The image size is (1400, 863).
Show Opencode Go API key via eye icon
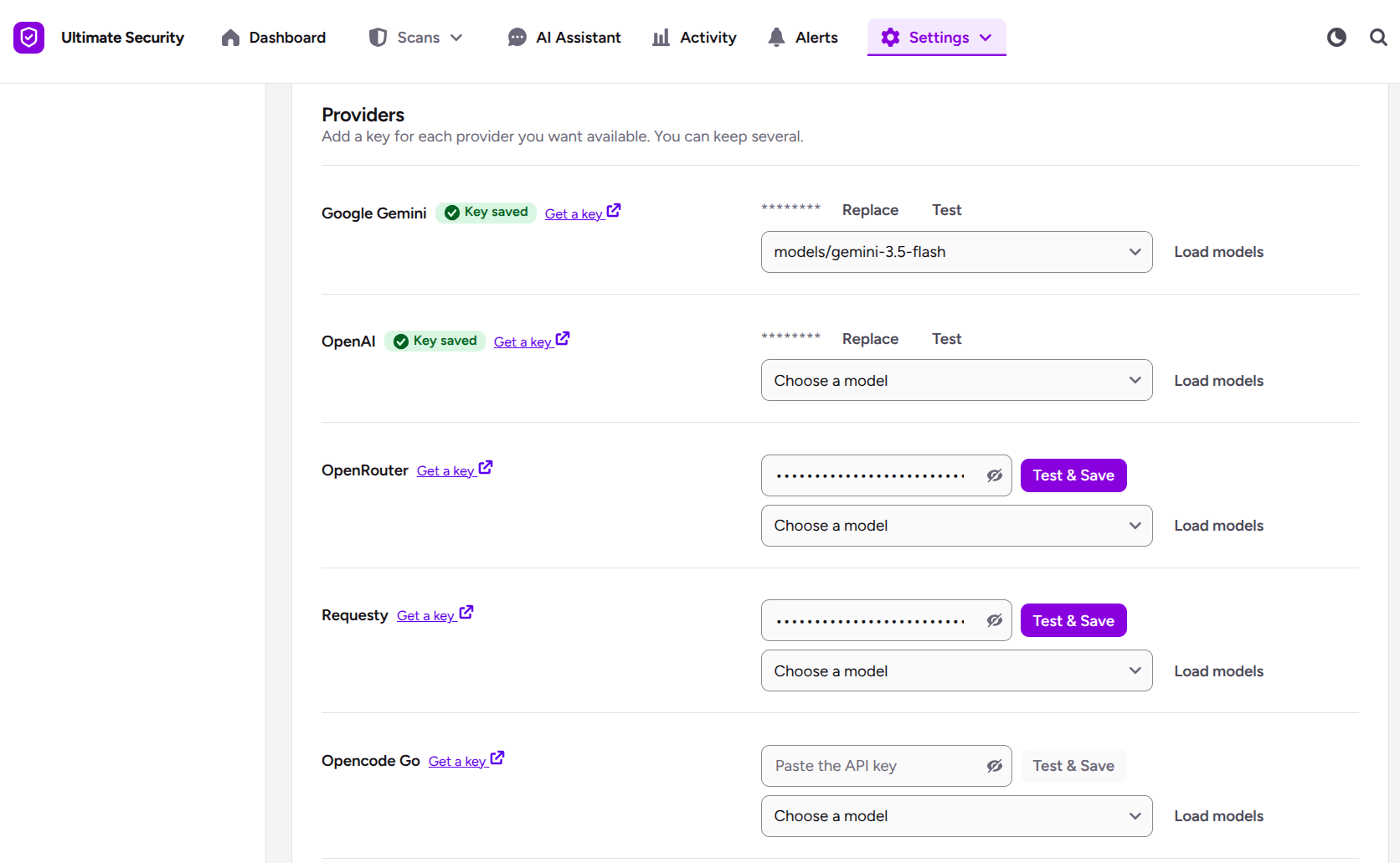point(994,766)
